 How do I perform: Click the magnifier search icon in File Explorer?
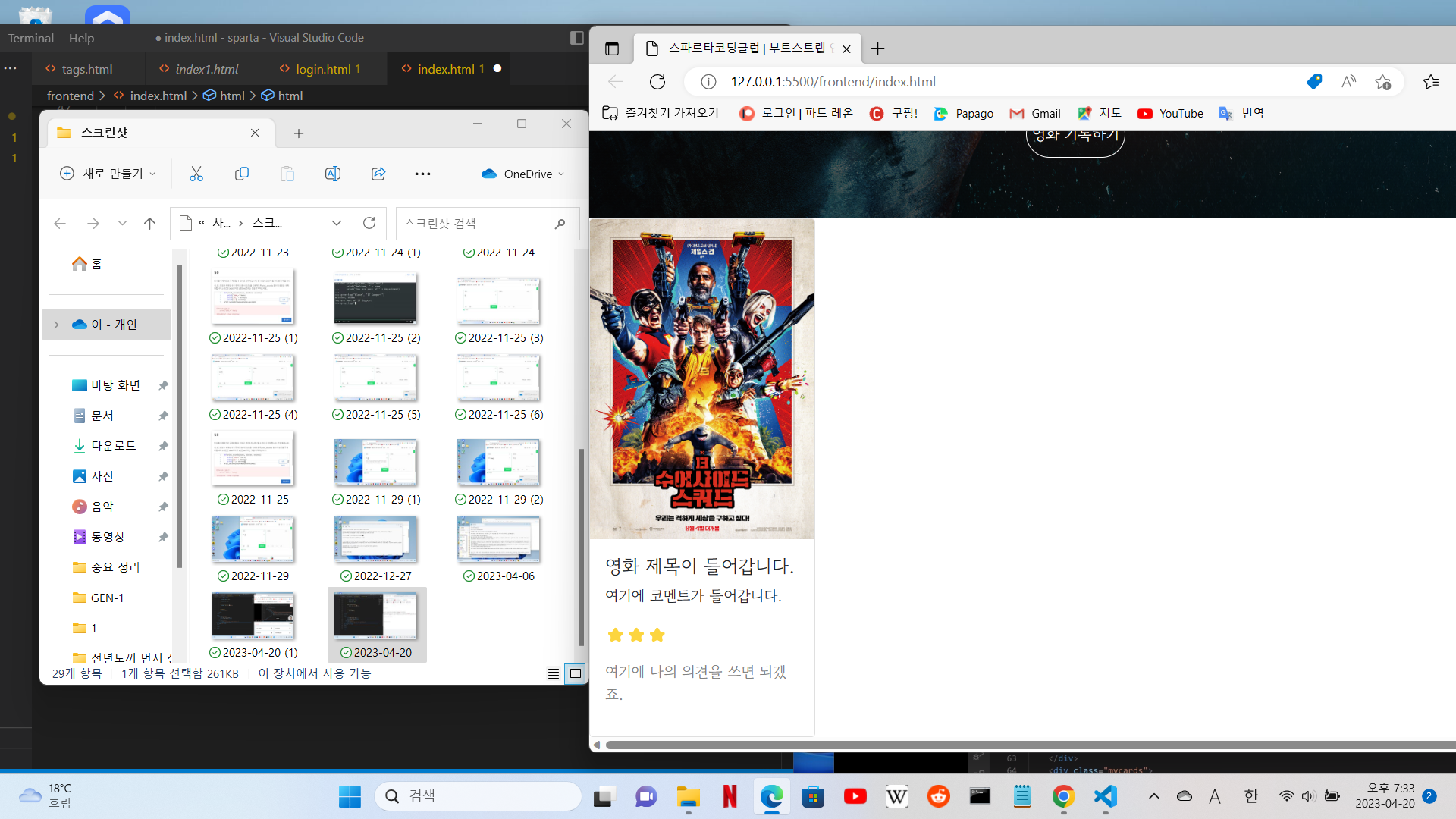[560, 224]
